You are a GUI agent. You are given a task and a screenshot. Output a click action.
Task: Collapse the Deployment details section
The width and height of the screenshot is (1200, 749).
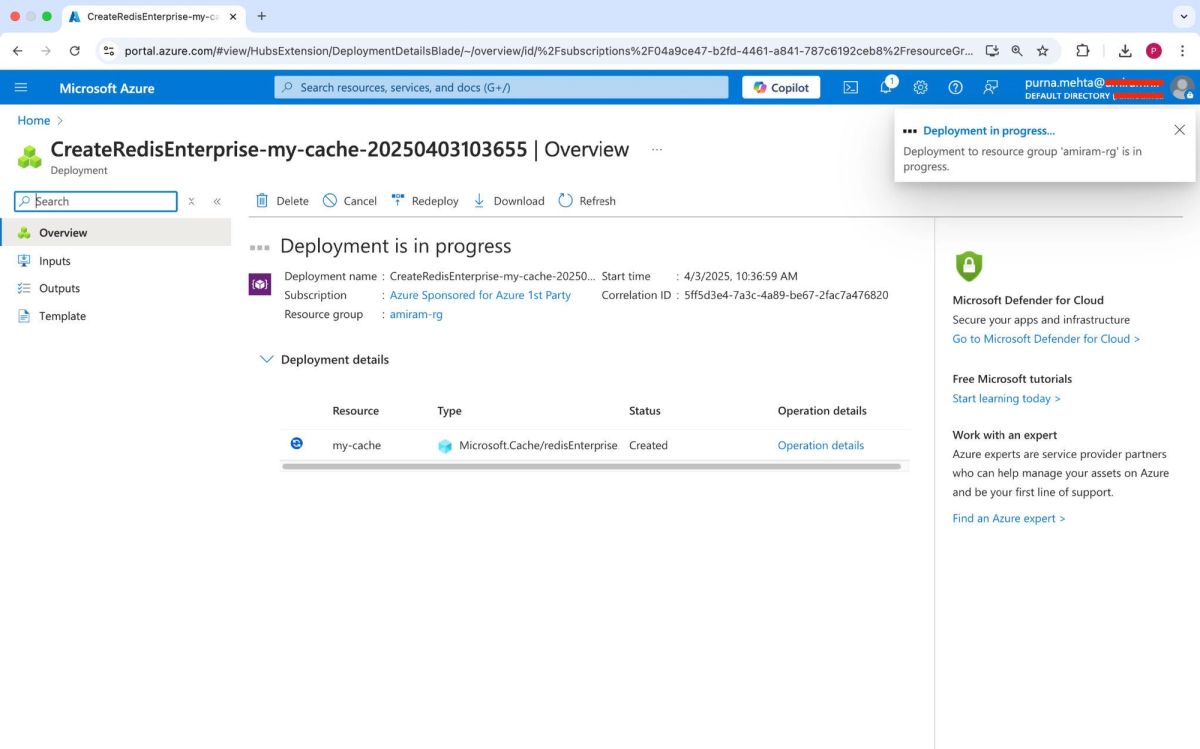[x=267, y=359]
